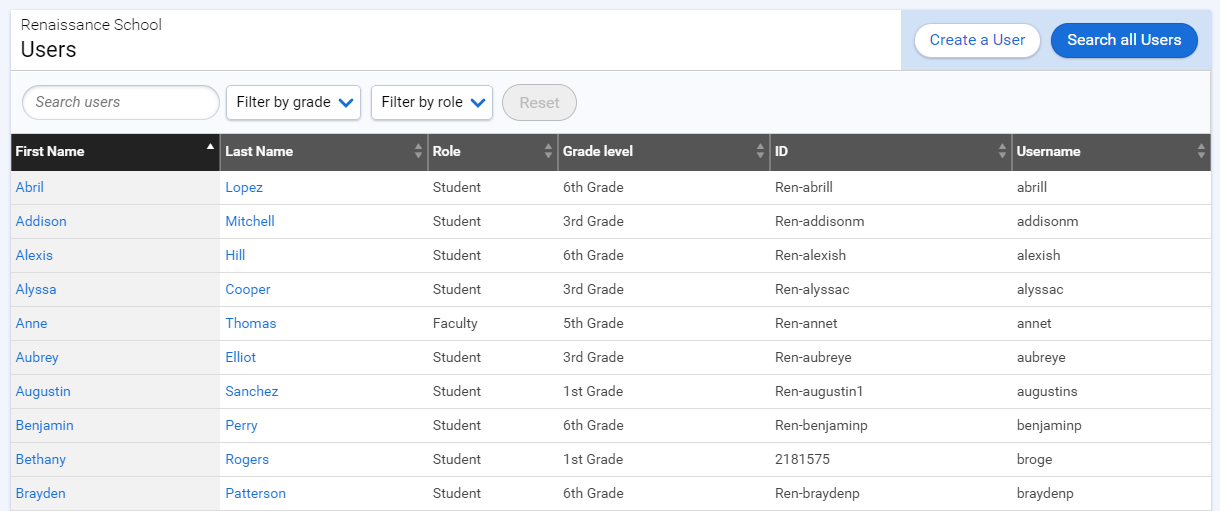Select the Faculty role cell for Anne

455,323
